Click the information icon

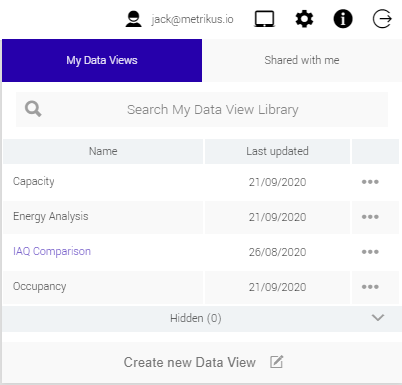[x=343, y=19]
